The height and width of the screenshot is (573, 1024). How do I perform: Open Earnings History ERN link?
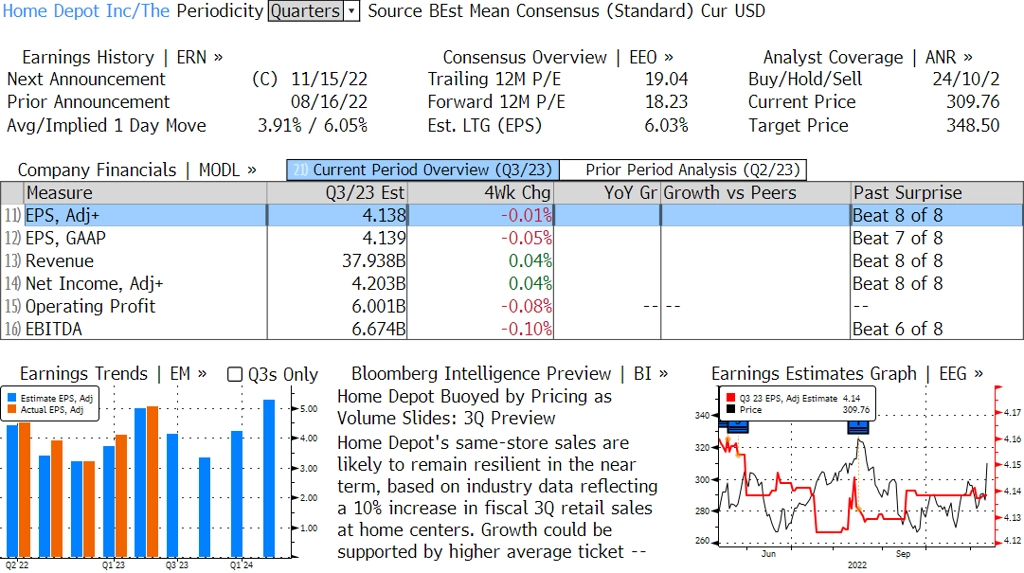pyautogui.click(x=122, y=57)
